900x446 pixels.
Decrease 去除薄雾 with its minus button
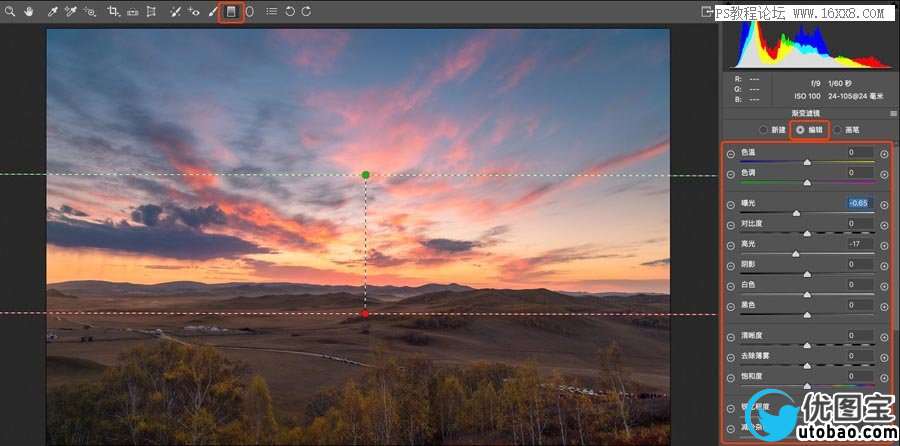point(730,358)
